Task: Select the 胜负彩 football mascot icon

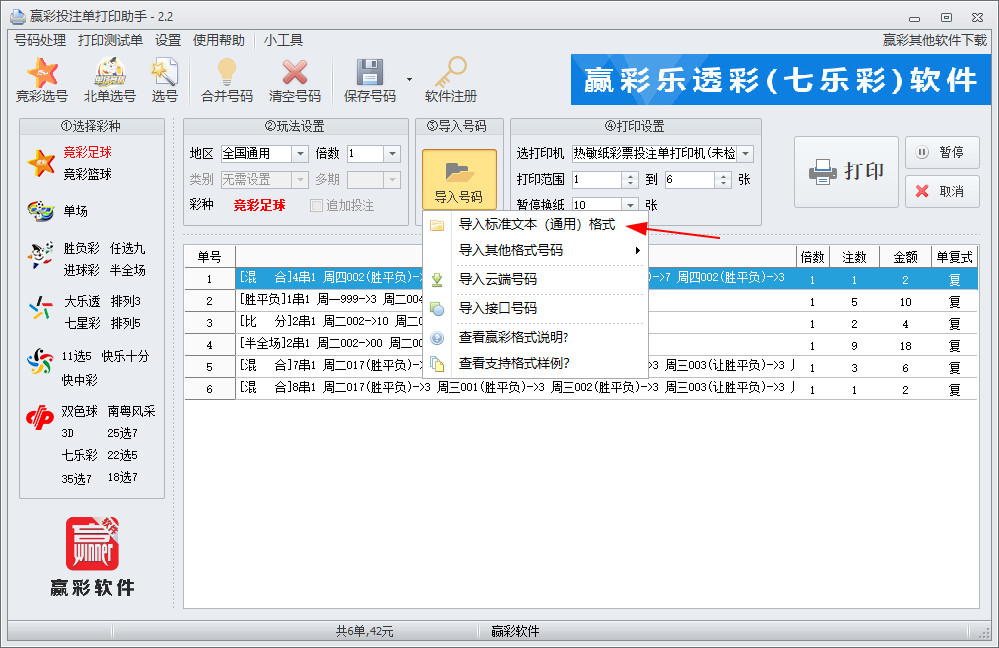Action: 40,255
